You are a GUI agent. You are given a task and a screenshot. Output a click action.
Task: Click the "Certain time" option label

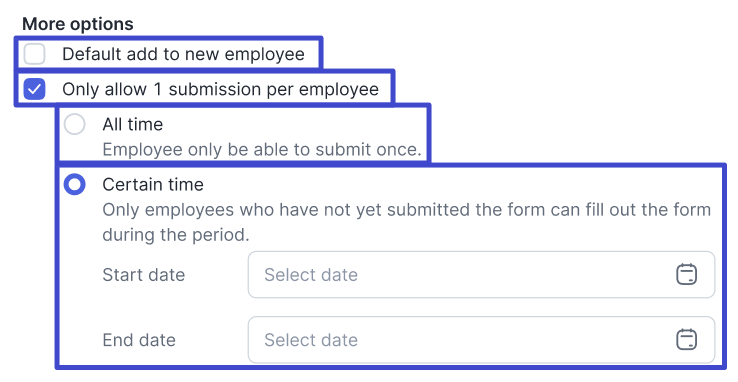pyautogui.click(x=153, y=184)
